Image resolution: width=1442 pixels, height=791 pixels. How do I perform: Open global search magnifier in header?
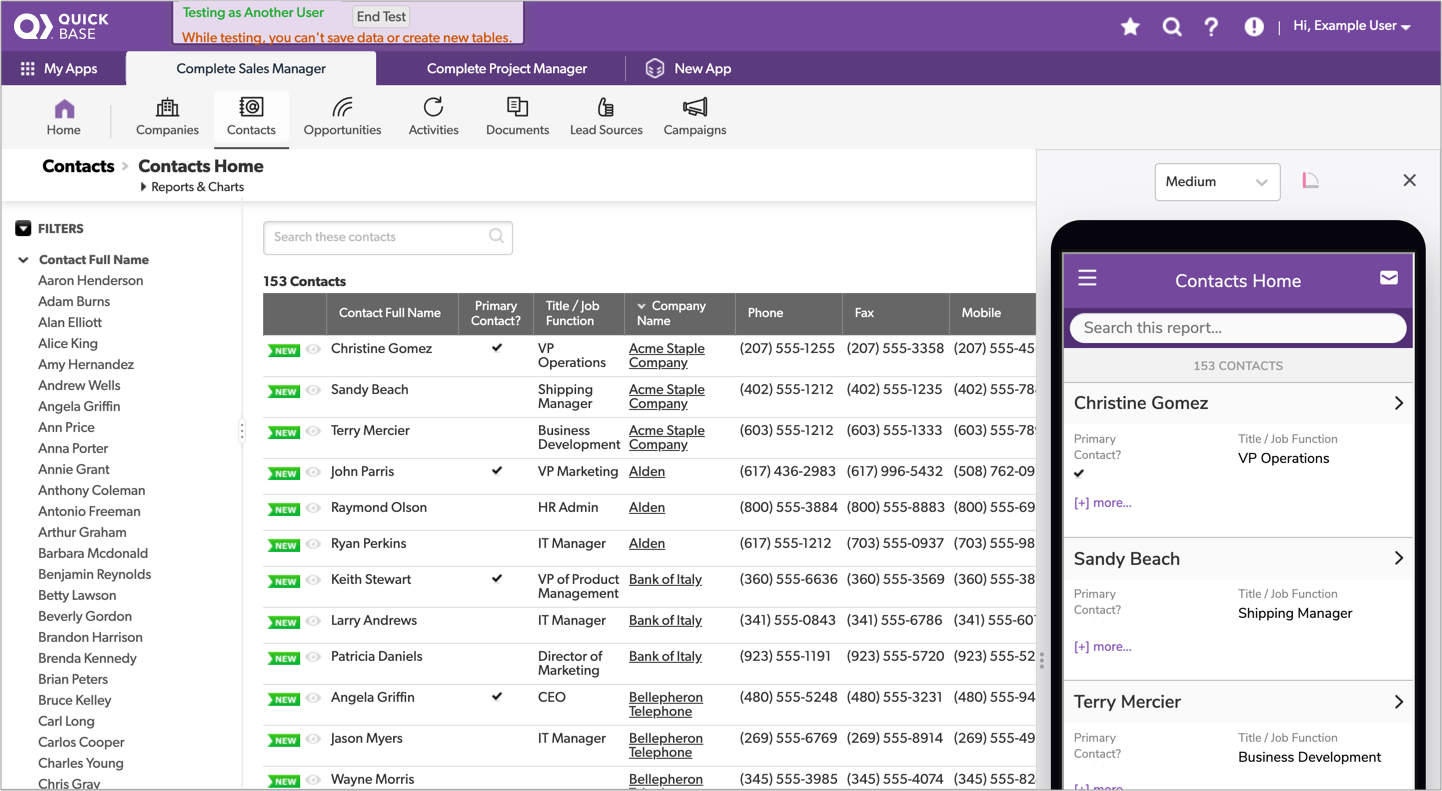1172,27
